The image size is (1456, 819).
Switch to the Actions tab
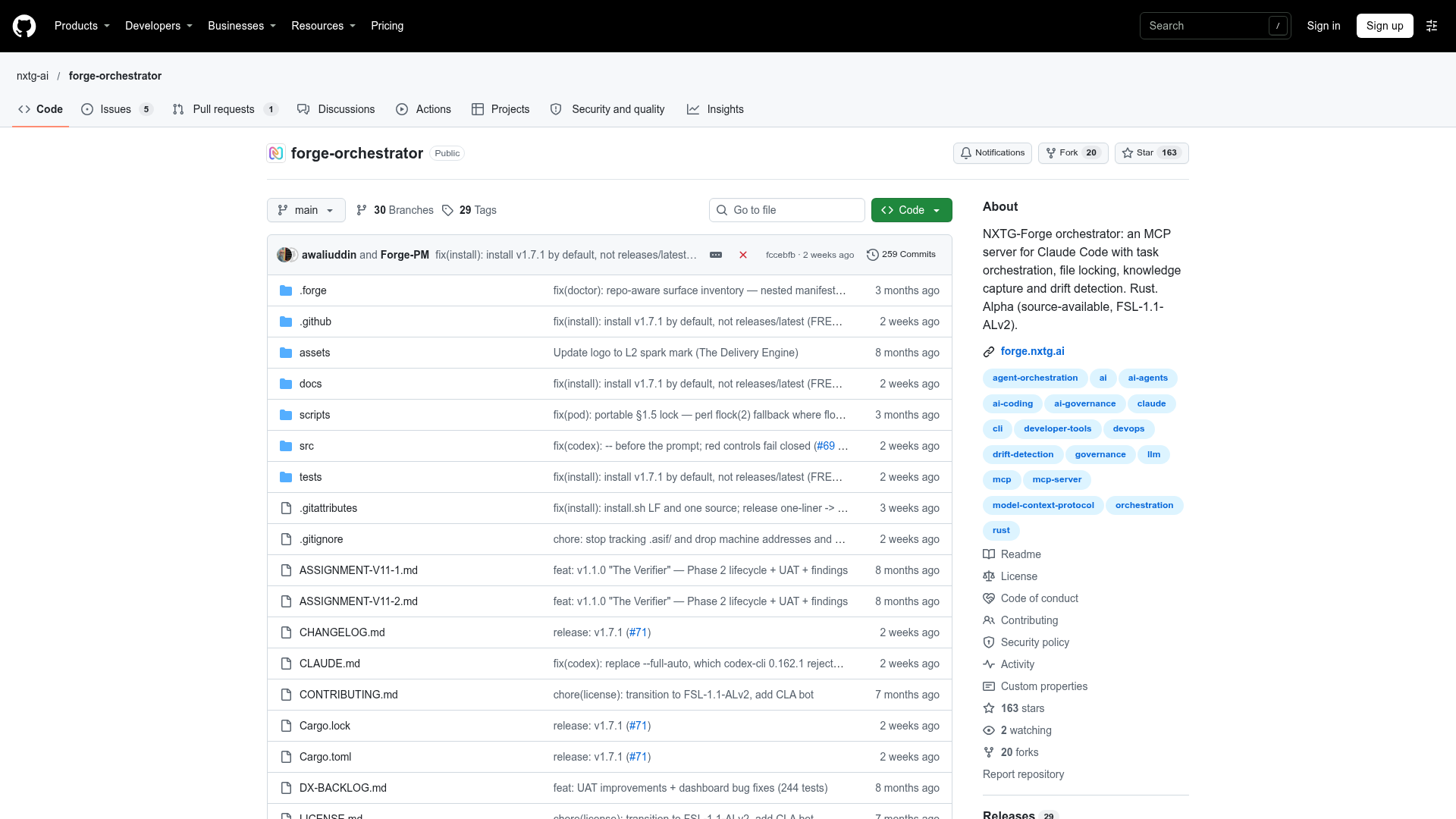pos(423,109)
